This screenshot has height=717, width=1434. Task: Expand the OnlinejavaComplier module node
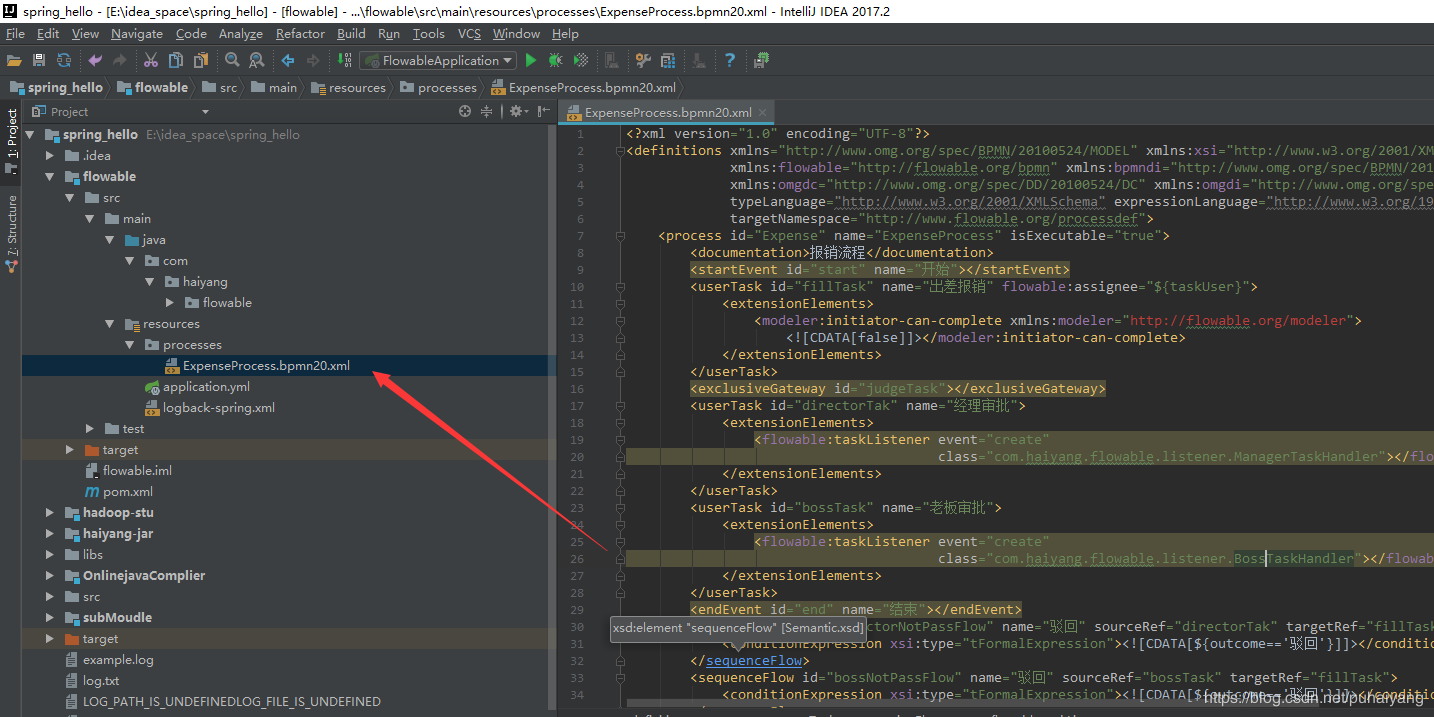50,576
